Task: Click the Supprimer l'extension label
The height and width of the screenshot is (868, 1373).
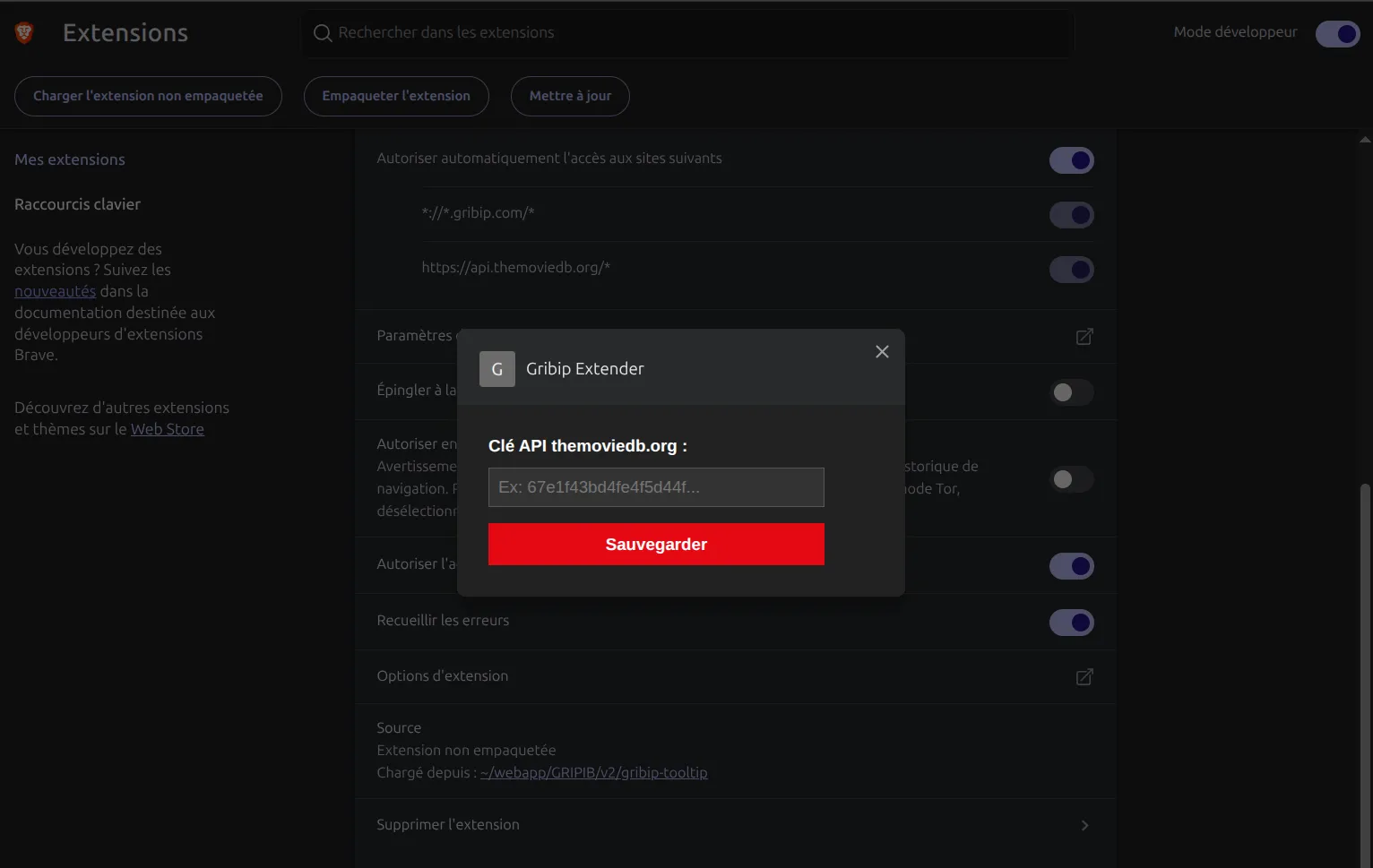Action: [448, 825]
